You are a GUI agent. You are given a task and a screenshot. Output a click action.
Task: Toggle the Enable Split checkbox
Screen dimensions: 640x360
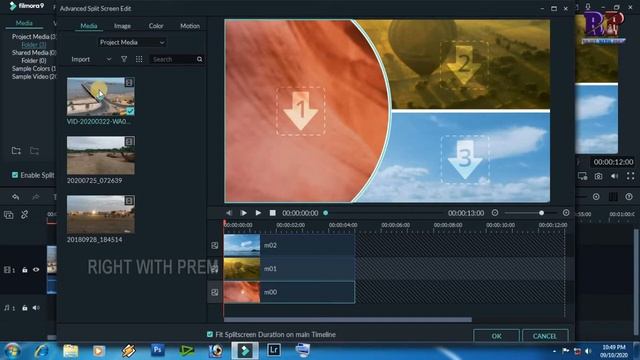[x=15, y=175]
